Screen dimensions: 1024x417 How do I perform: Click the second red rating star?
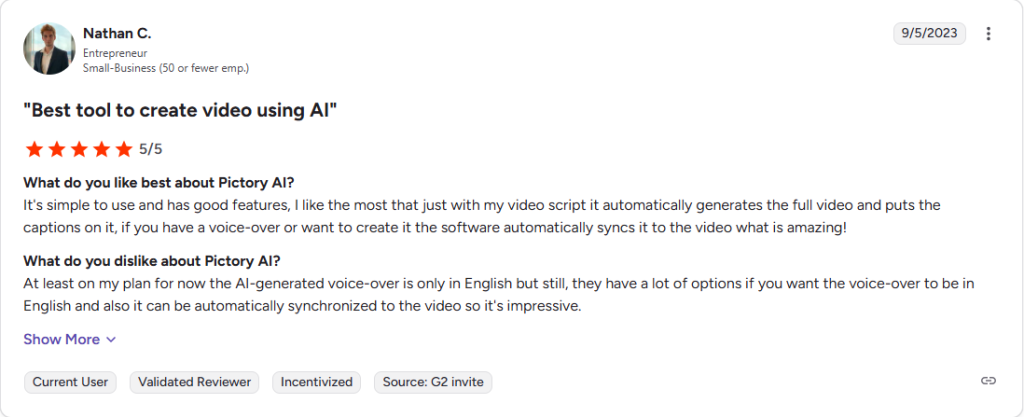tap(56, 149)
